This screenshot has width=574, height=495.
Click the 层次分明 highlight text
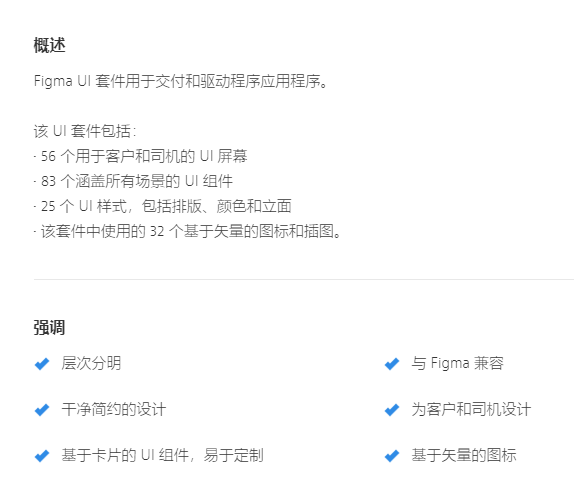coord(91,363)
